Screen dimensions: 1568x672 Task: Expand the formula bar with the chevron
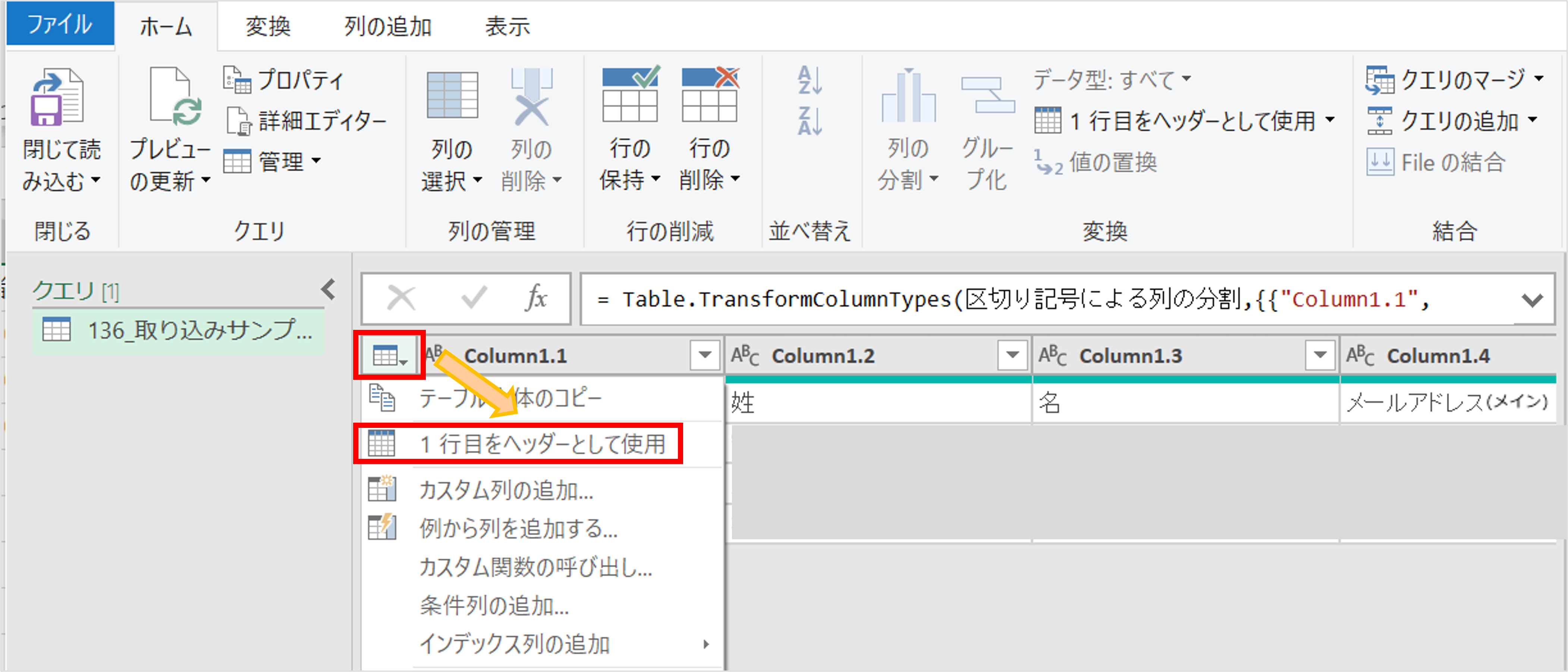1532,299
